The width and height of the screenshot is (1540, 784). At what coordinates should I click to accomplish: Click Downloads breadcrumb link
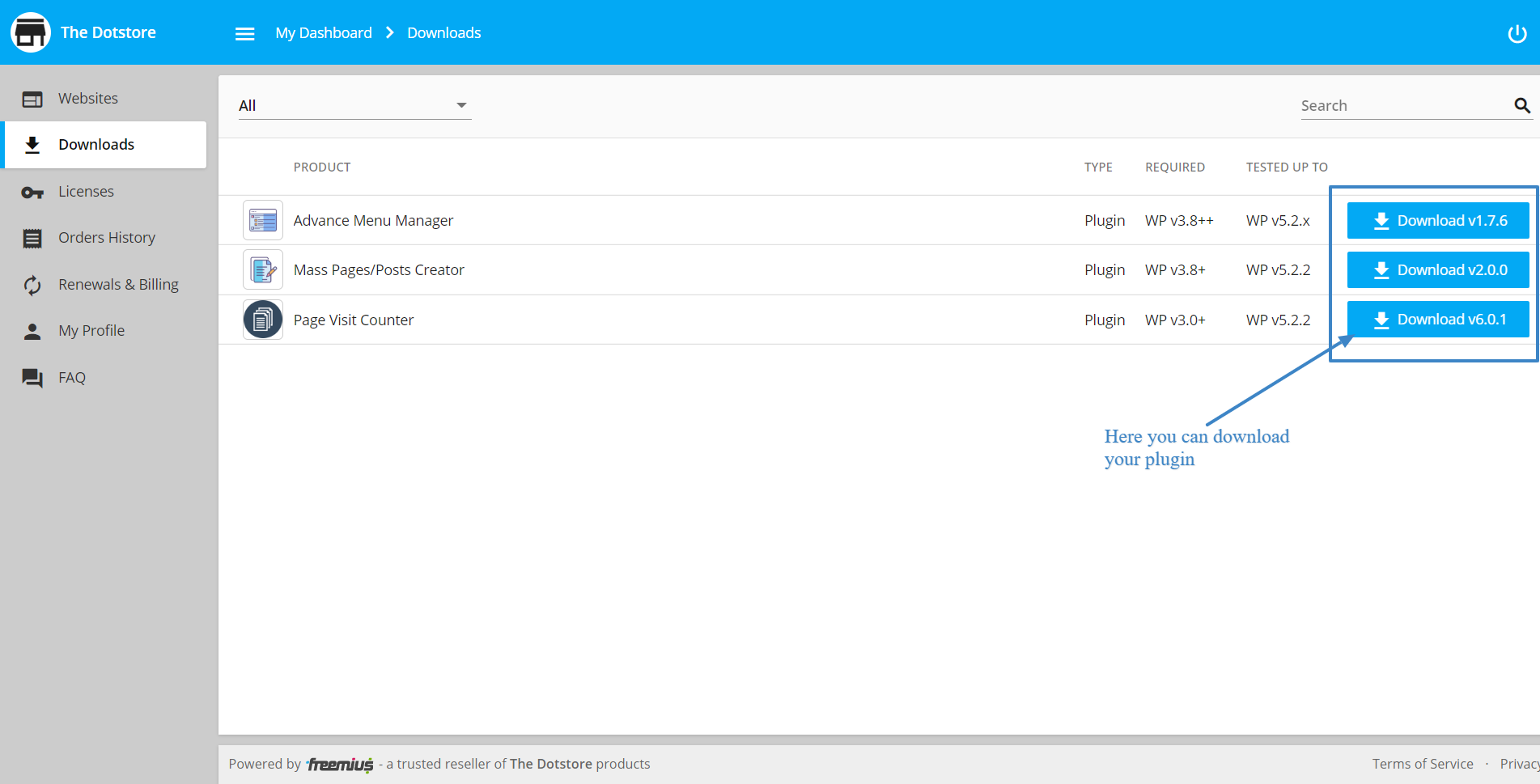pyautogui.click(x=444, y=33)
